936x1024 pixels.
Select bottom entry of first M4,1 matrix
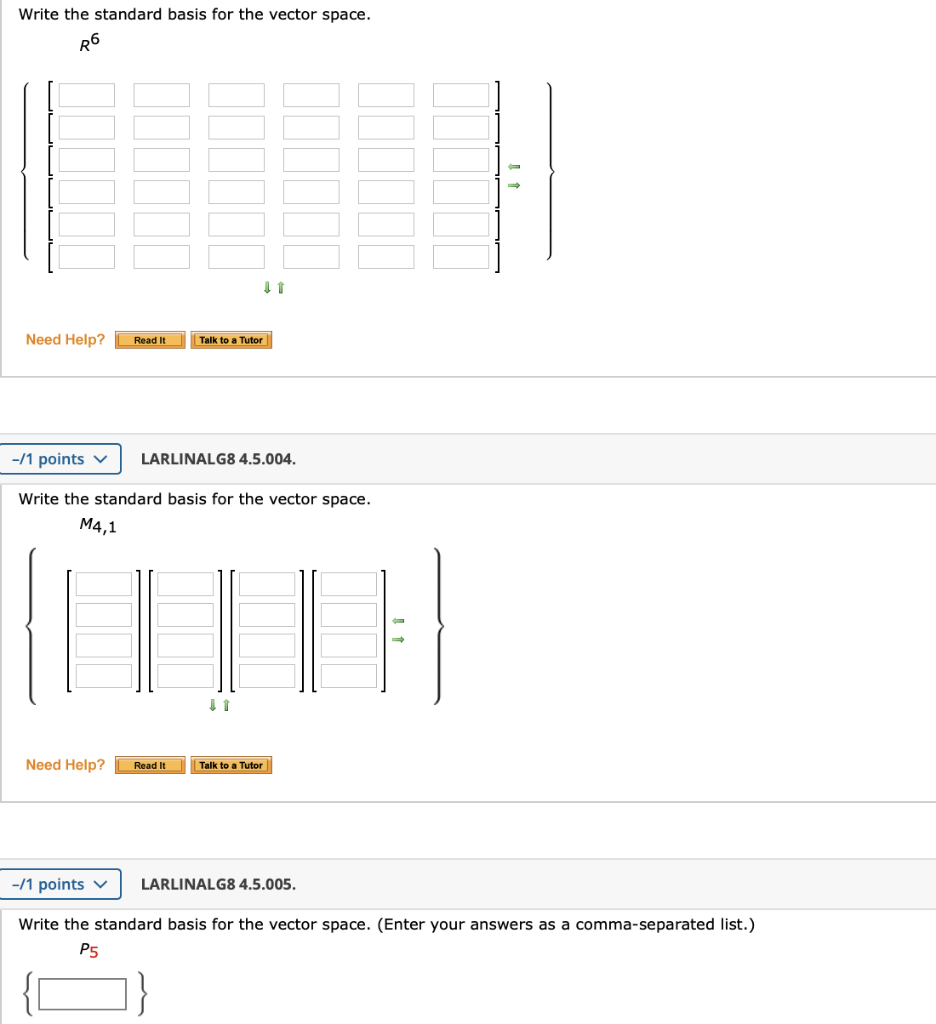click(x=104, y=676)
